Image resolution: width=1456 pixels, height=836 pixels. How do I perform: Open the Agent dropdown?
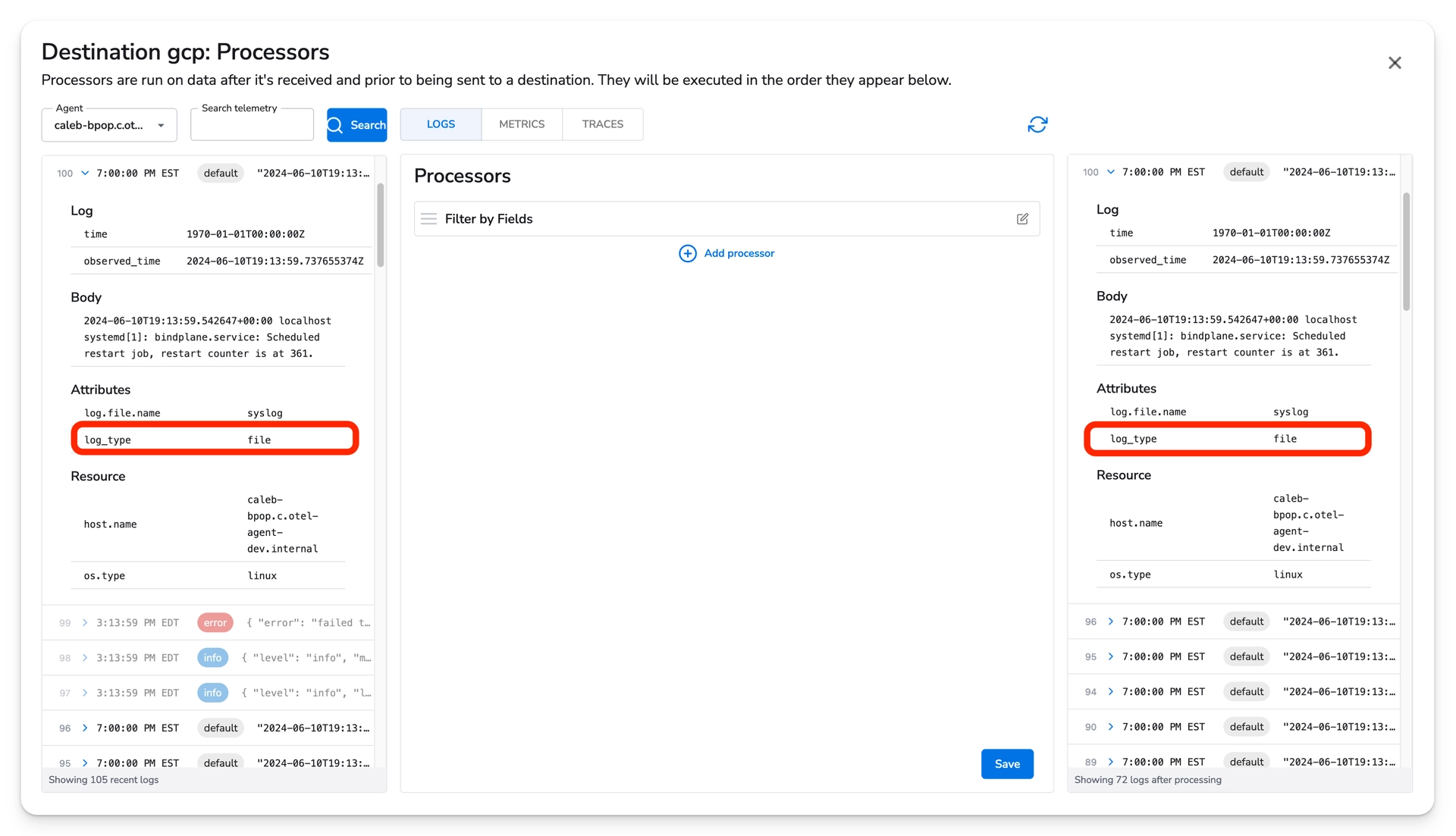point(109,125)
